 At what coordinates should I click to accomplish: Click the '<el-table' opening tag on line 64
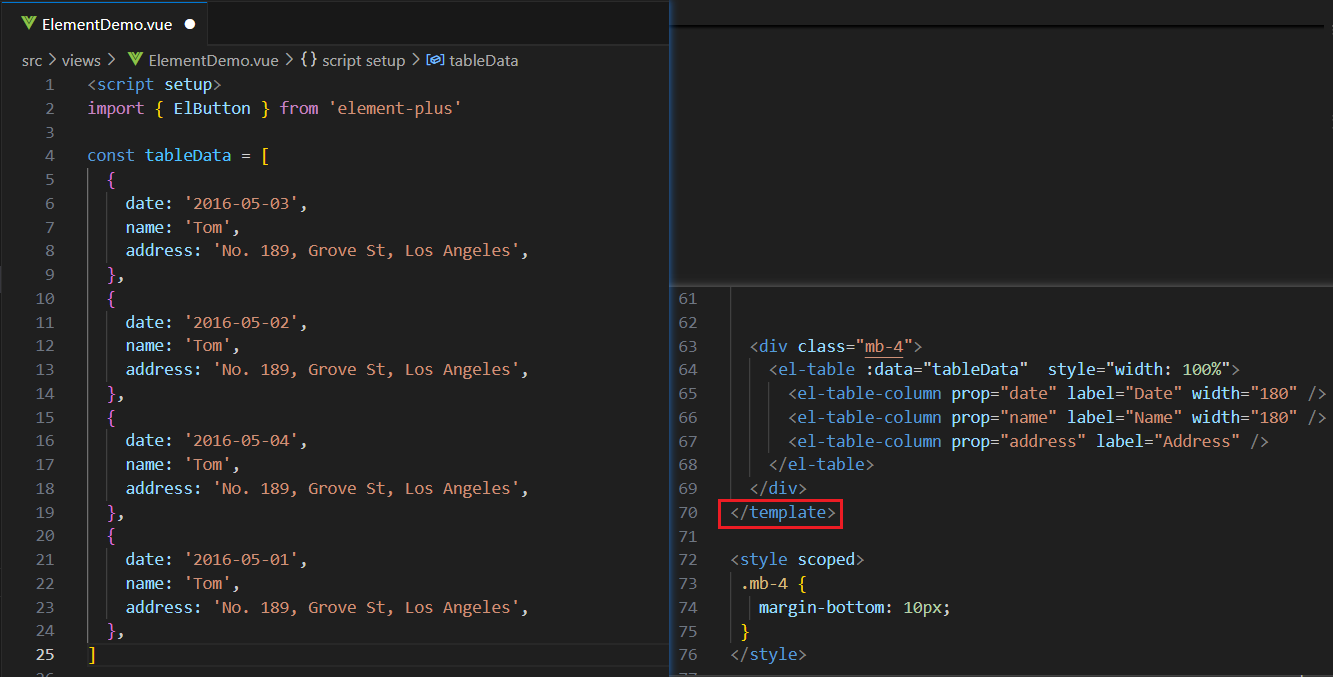[x=812, y=370]
